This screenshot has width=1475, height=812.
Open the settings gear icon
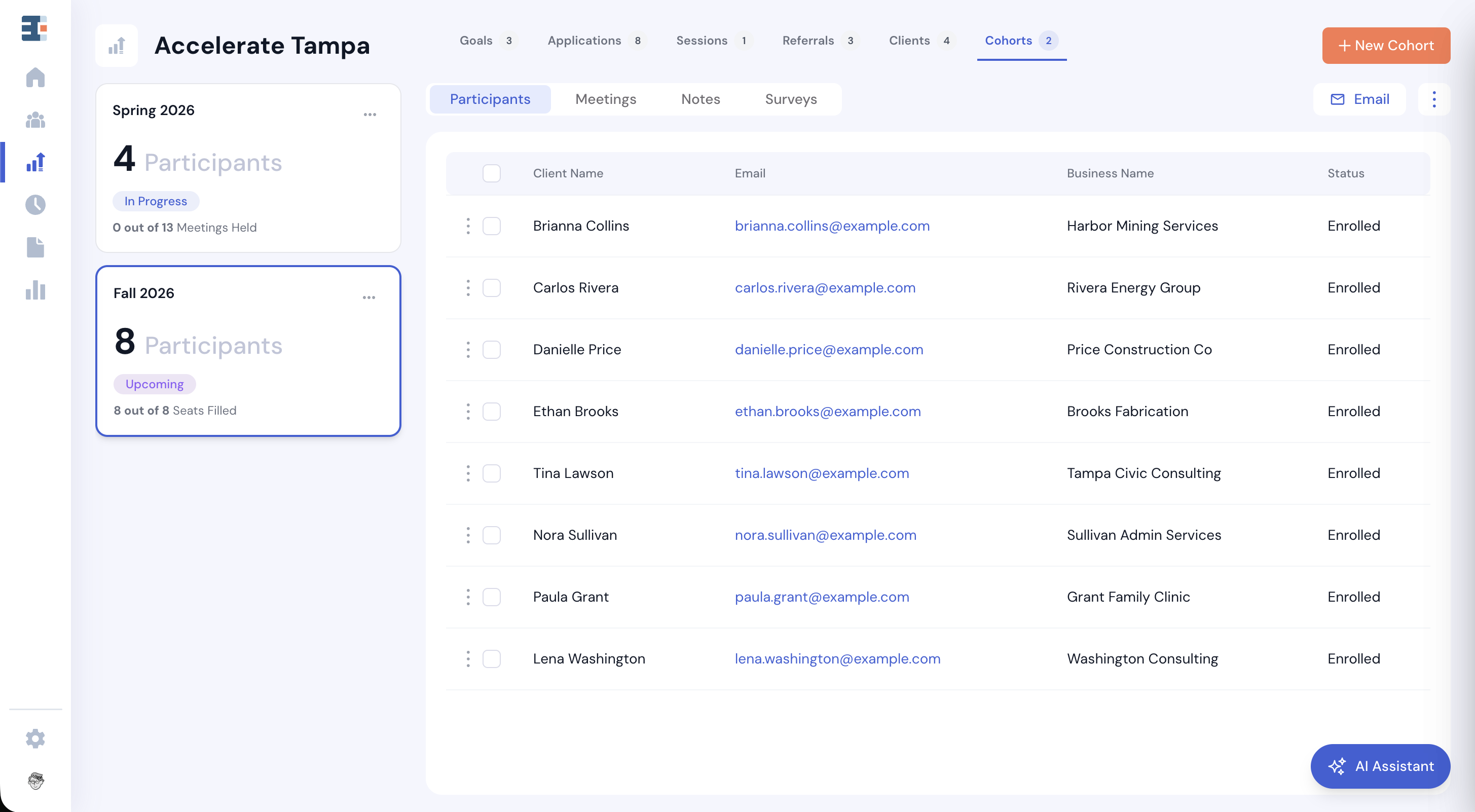35,739
